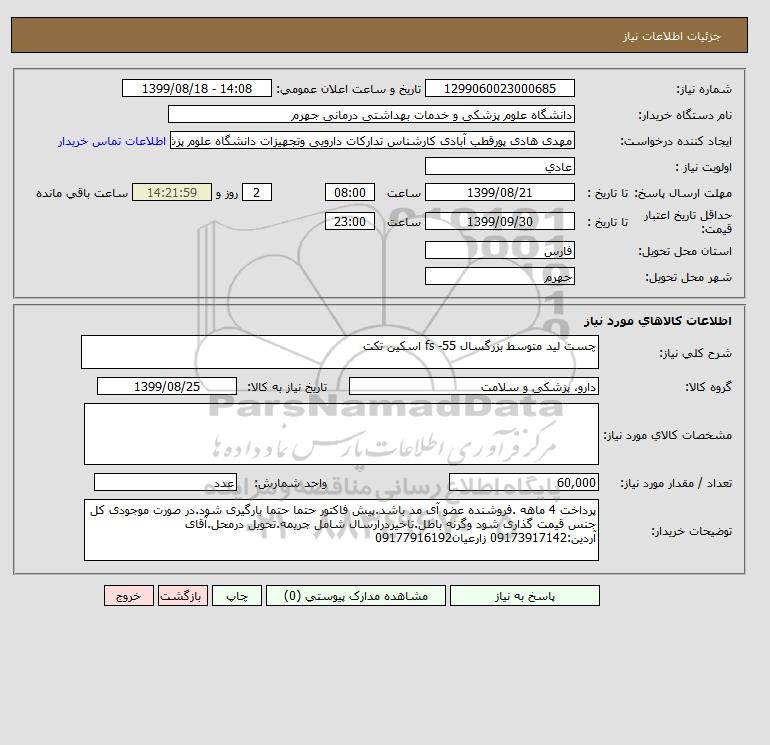770x745 pixels.
Task: Click the گروه کالا label
Action: pos(709,387)
